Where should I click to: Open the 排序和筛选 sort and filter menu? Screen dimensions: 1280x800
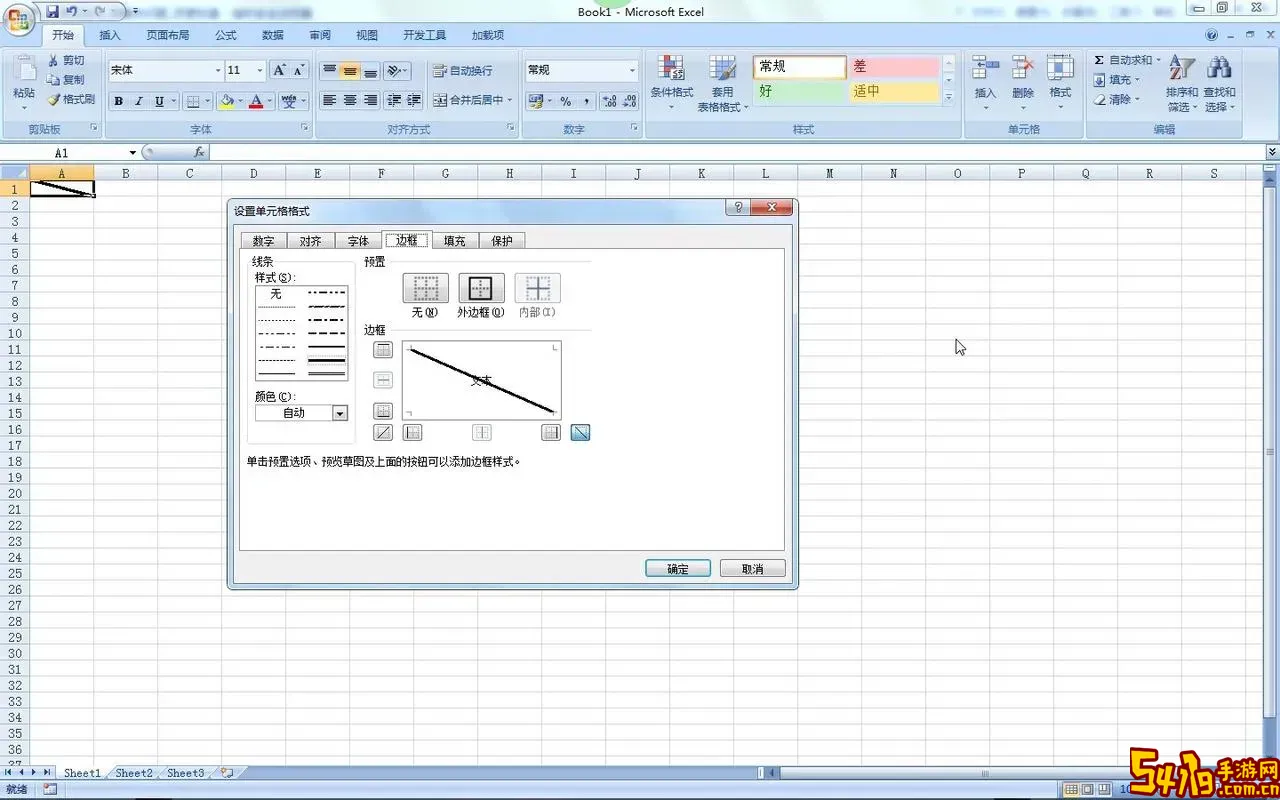click(x=1182, y=82)
